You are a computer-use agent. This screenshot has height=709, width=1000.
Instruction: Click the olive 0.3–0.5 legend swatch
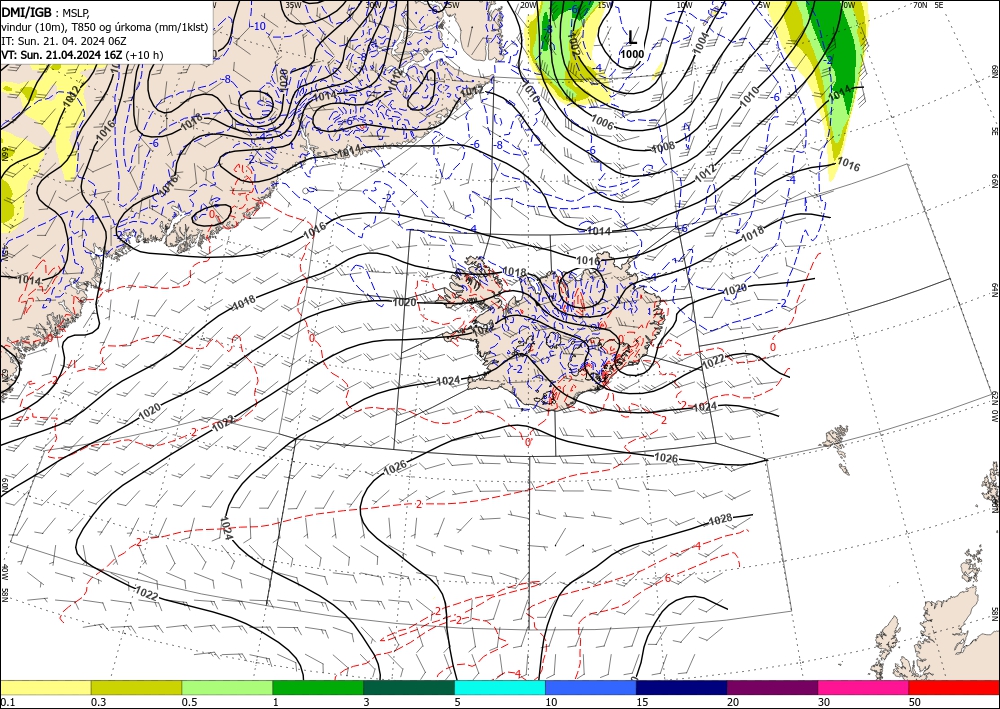pyautogui.click(x=136, y=687)
